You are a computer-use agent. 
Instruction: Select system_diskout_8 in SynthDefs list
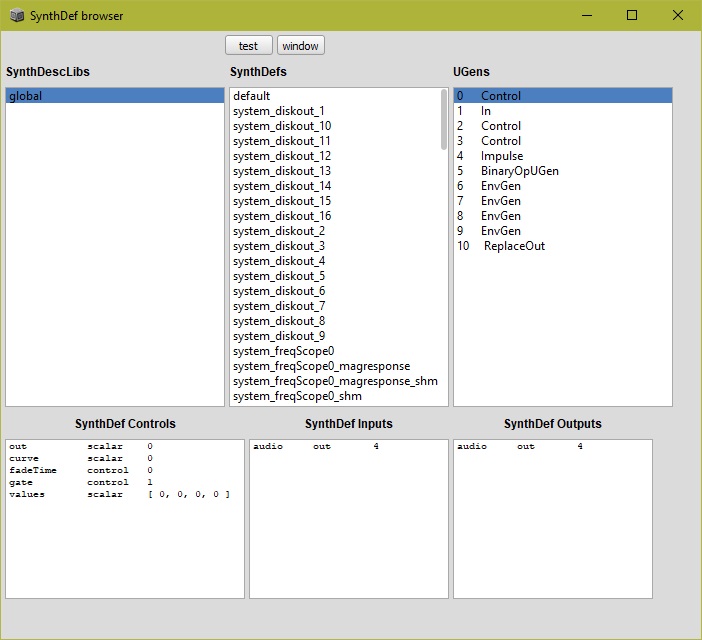[x=335, y=321]
